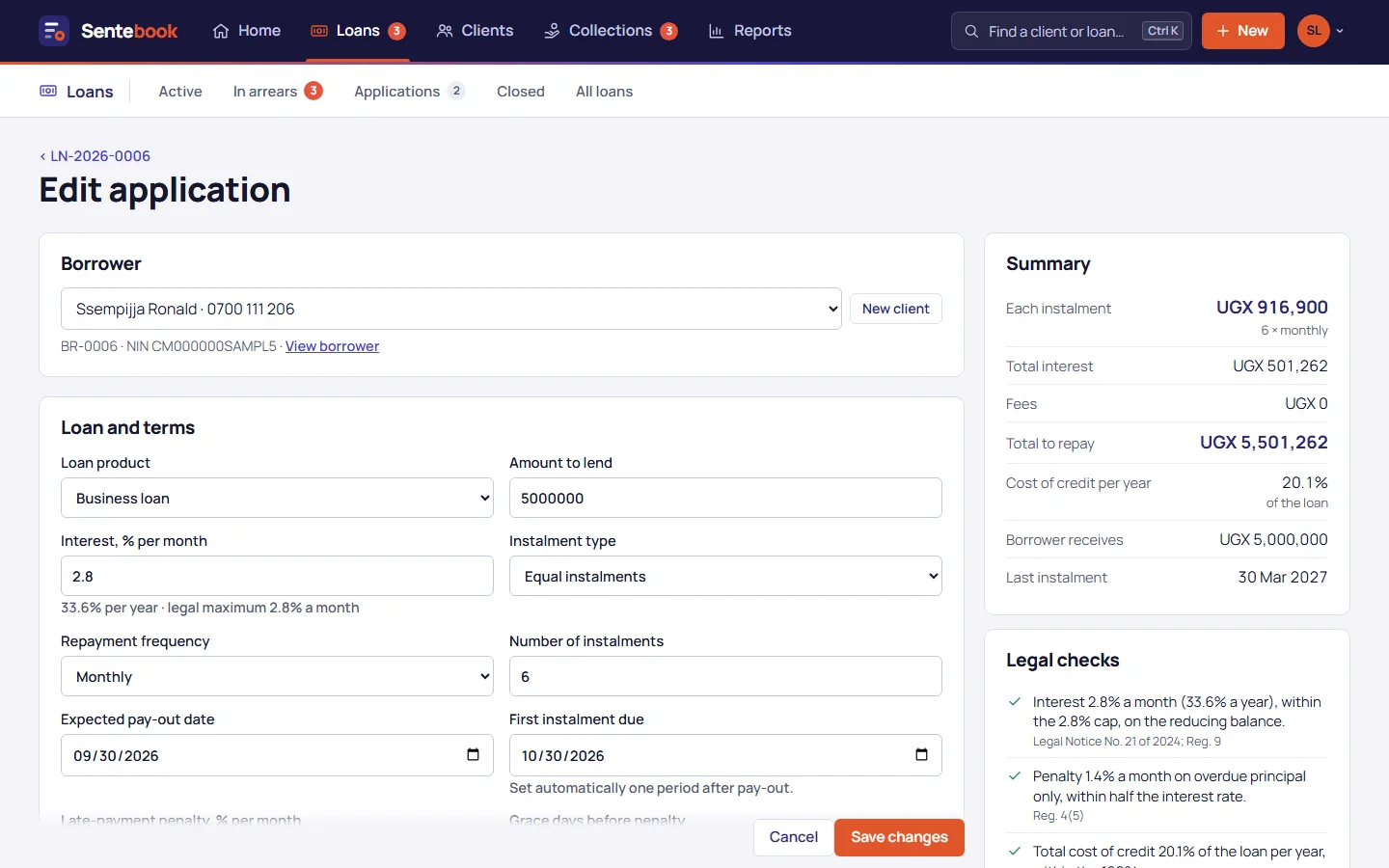This screenshot has height=868, width=1389.
Task: Click the Sentebook logo icon
Action: [54, 31]
